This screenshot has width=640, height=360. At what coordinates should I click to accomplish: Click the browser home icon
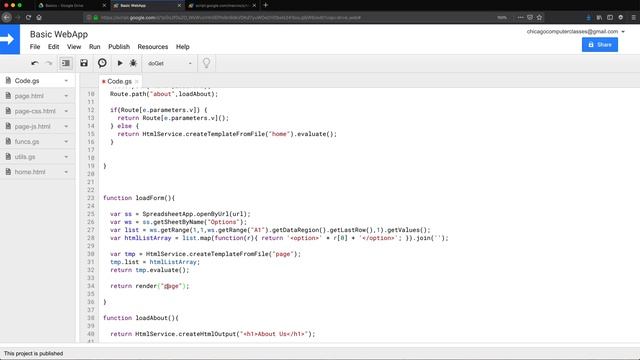[x=39, y=18]
